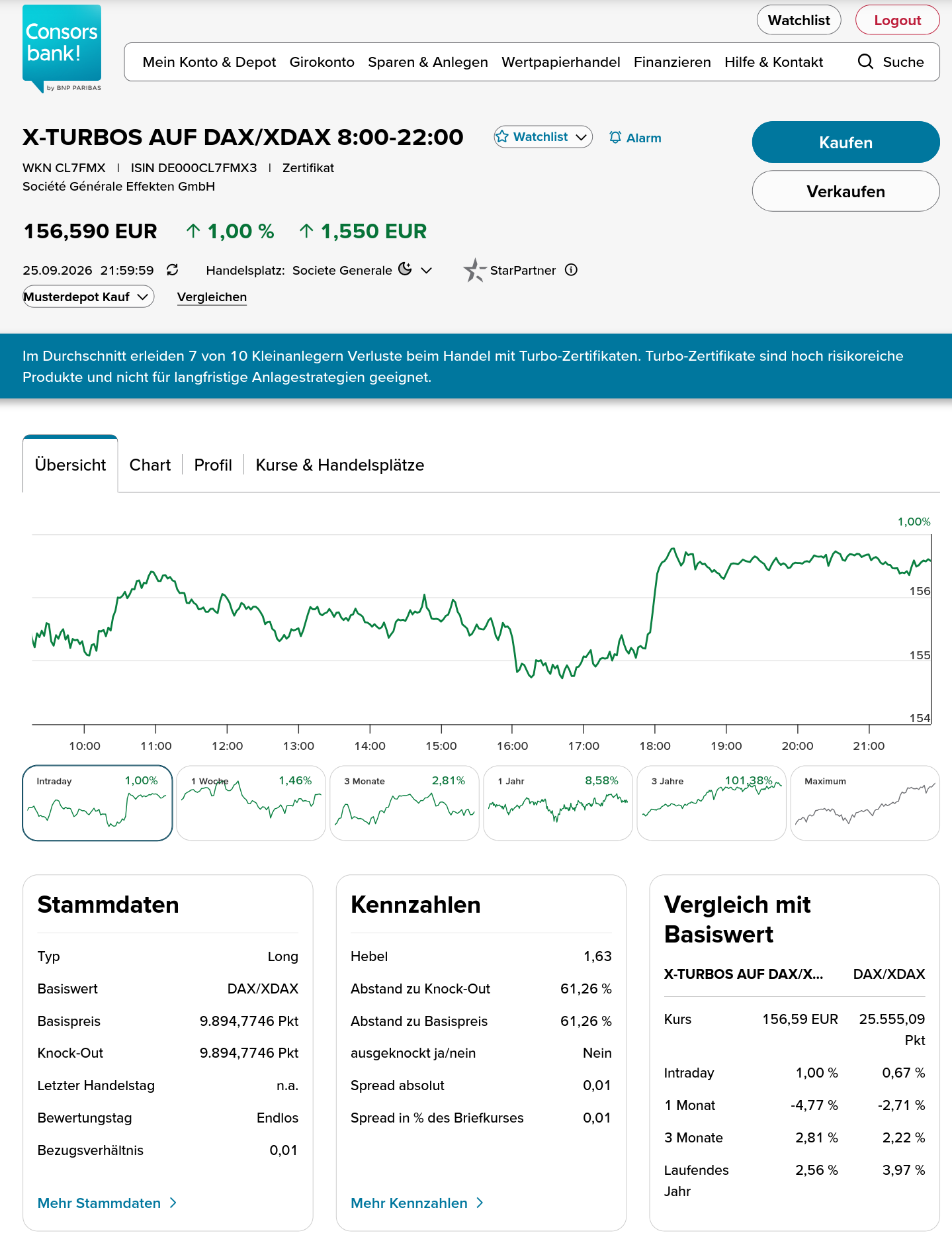
Task: Click the X-TURBOS AUF DAX/X... column header
Action: coord(744,974)
